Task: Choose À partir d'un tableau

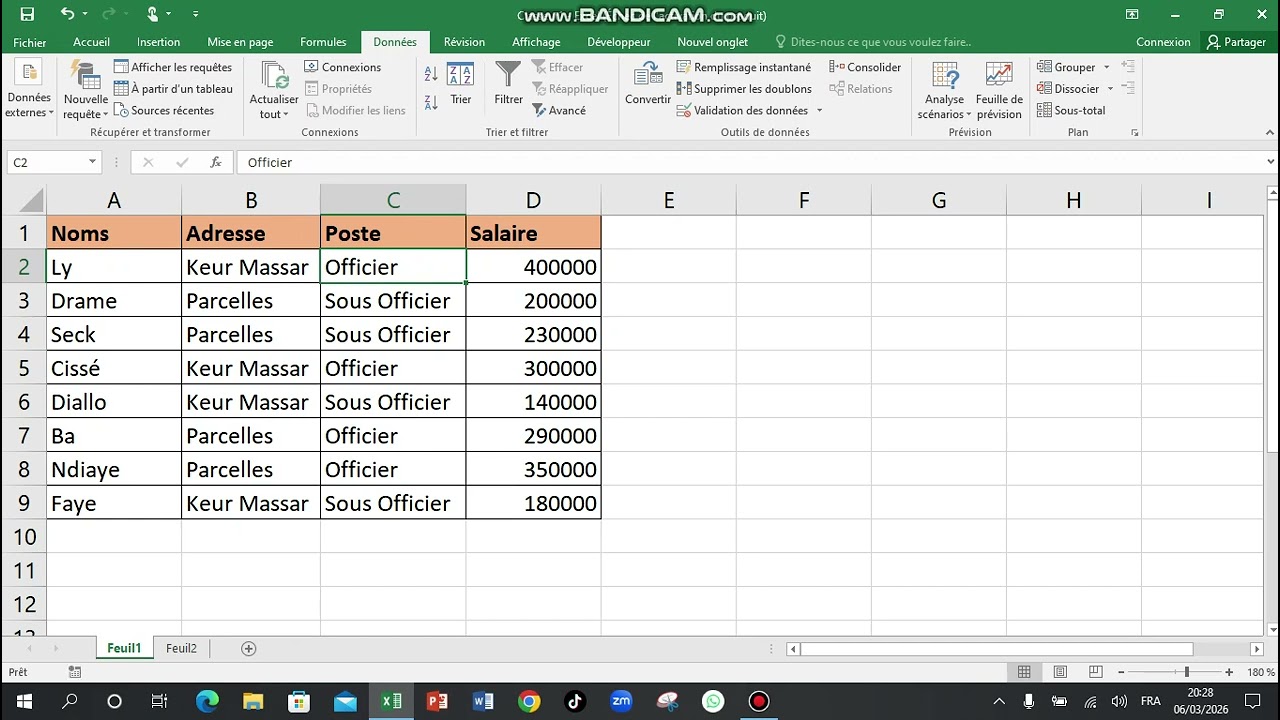Action: [173, 89]
